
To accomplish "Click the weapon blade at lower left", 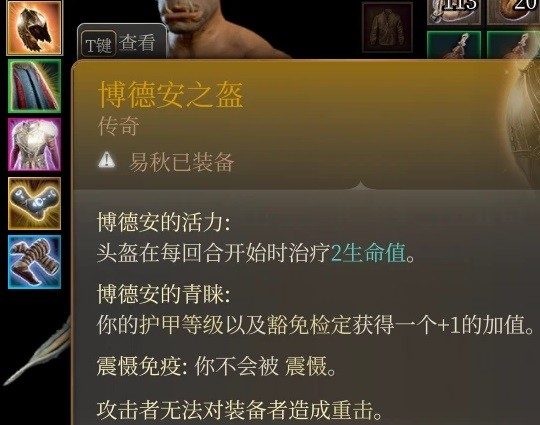I will [36, 351].
